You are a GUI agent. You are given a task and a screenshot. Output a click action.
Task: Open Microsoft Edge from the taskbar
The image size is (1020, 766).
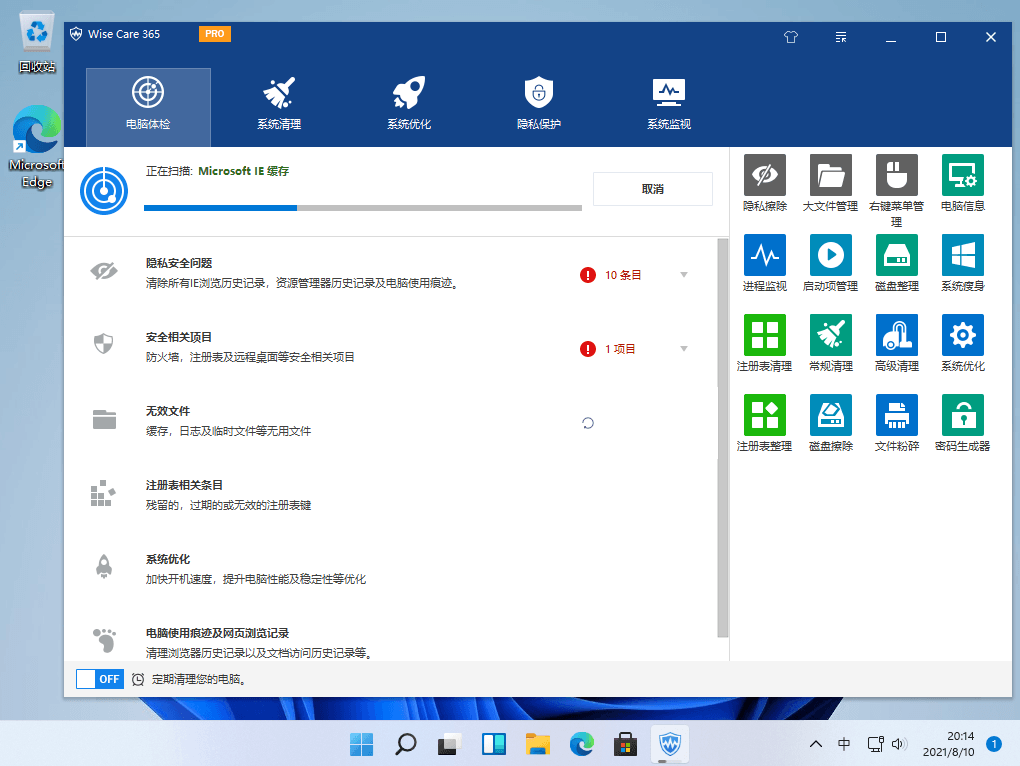[x=581, y=744]
